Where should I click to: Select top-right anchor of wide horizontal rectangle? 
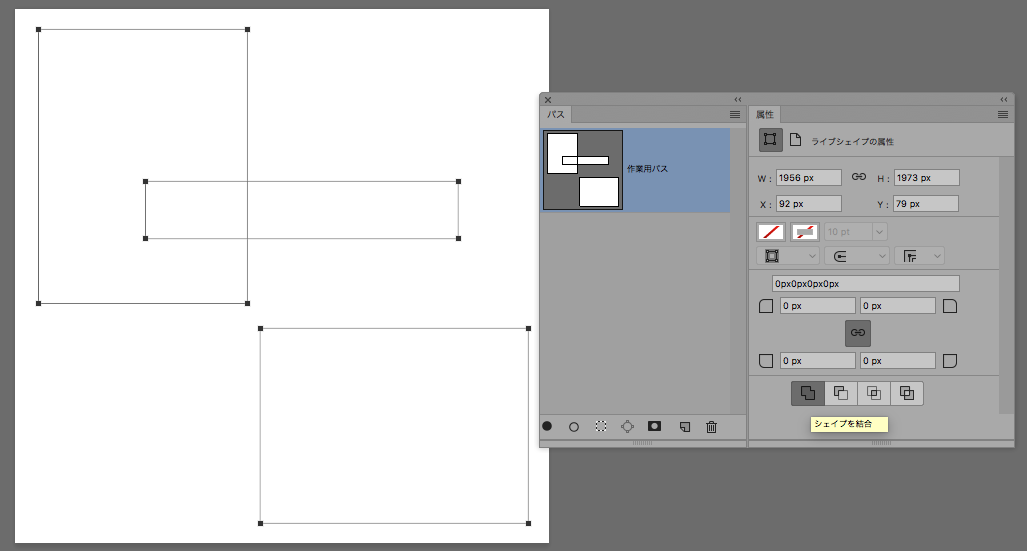[x=458, y=181]
